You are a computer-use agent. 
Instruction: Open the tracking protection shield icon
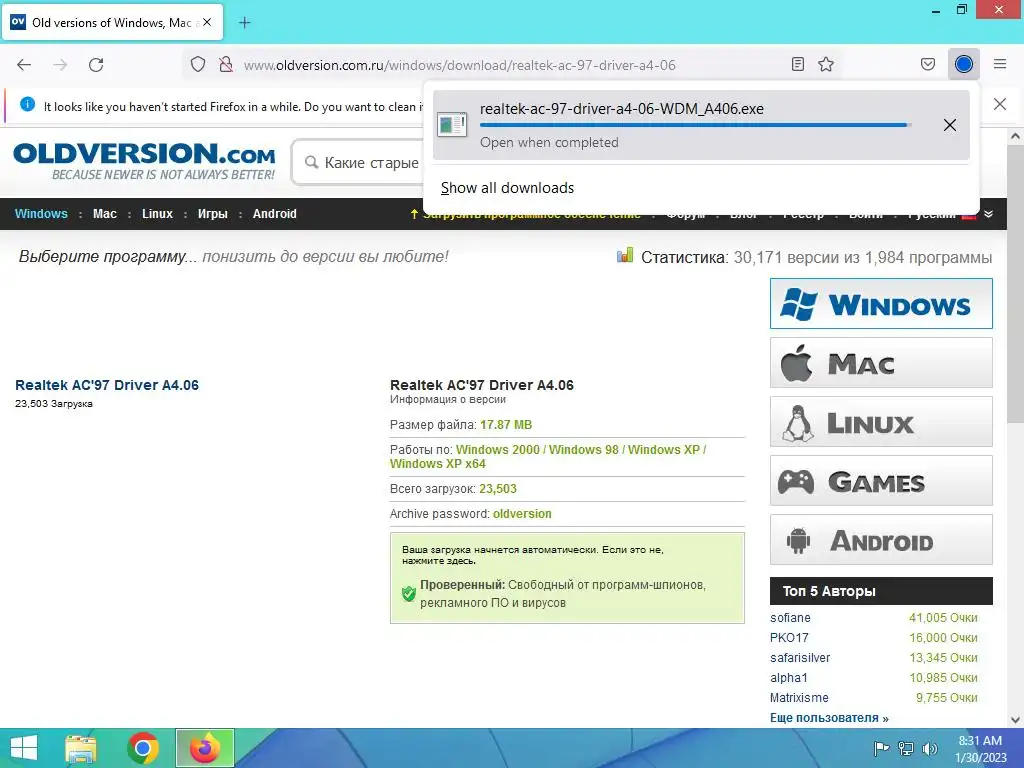coord(198,65)
